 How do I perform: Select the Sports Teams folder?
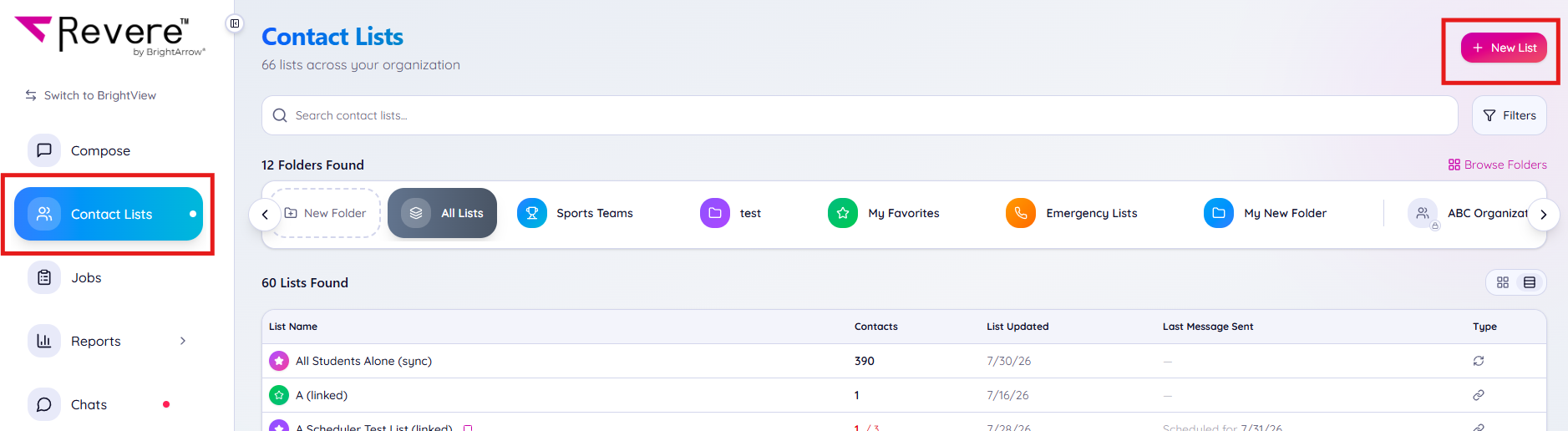point(575,213)
